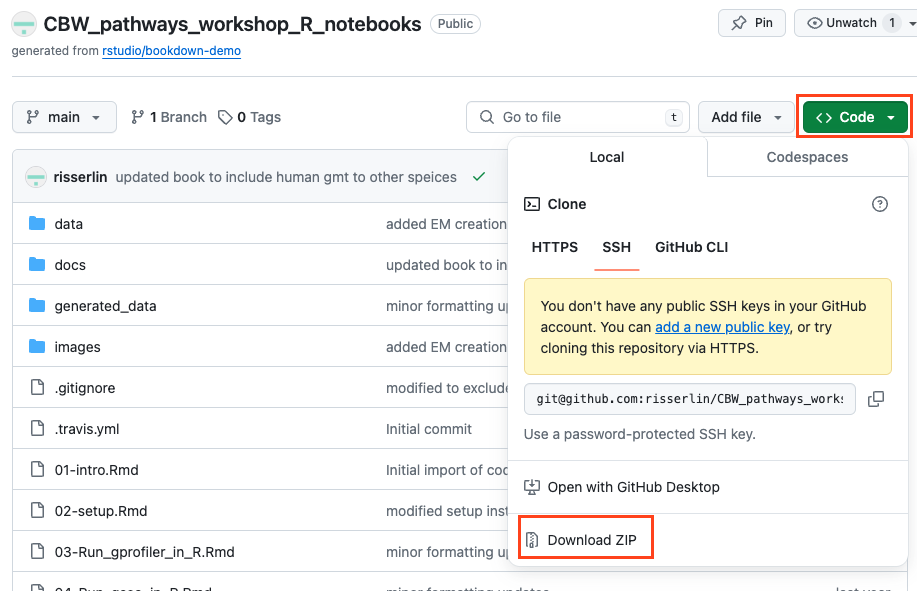The height and width of the screenshot is (591, 917).
Task: Select the HTTPS clone option
Action: coord(555,247)
